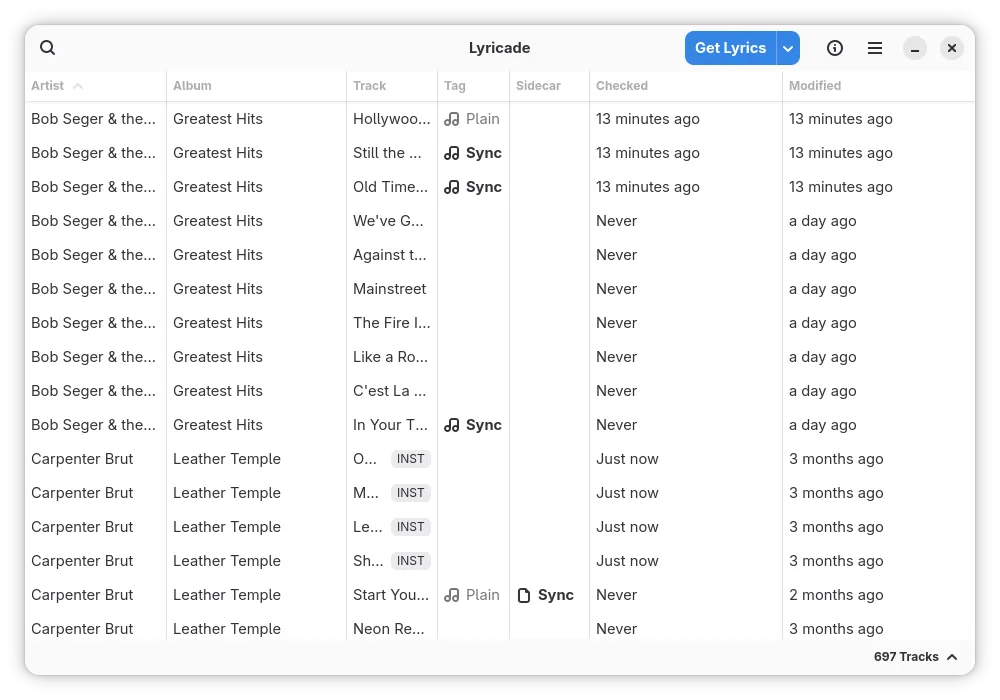The width and height of the screenshot is (1000, 700).
Task: Click the Sync tag icon for Still the... track
Action: click(452, 153)
